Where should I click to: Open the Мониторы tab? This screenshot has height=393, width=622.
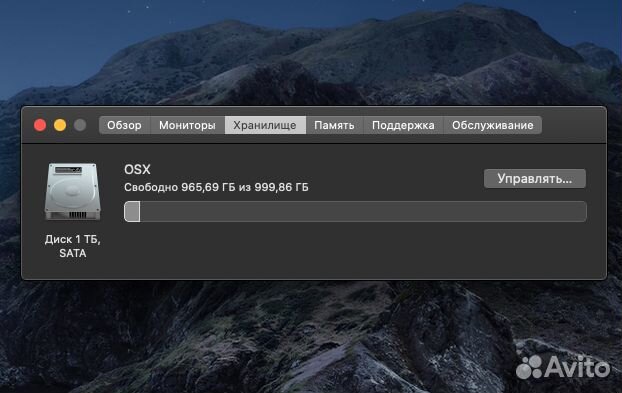187,125
